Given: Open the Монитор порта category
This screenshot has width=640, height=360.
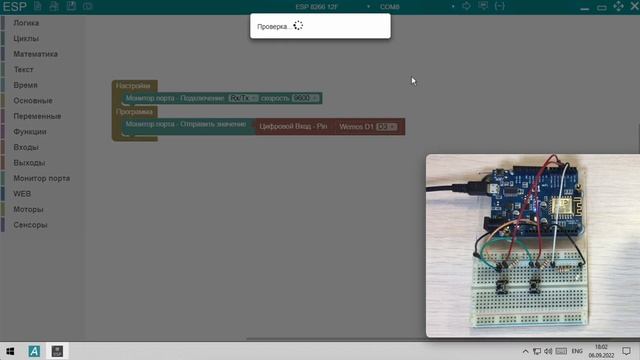Looking at the screenshot, I should point(41,178).
